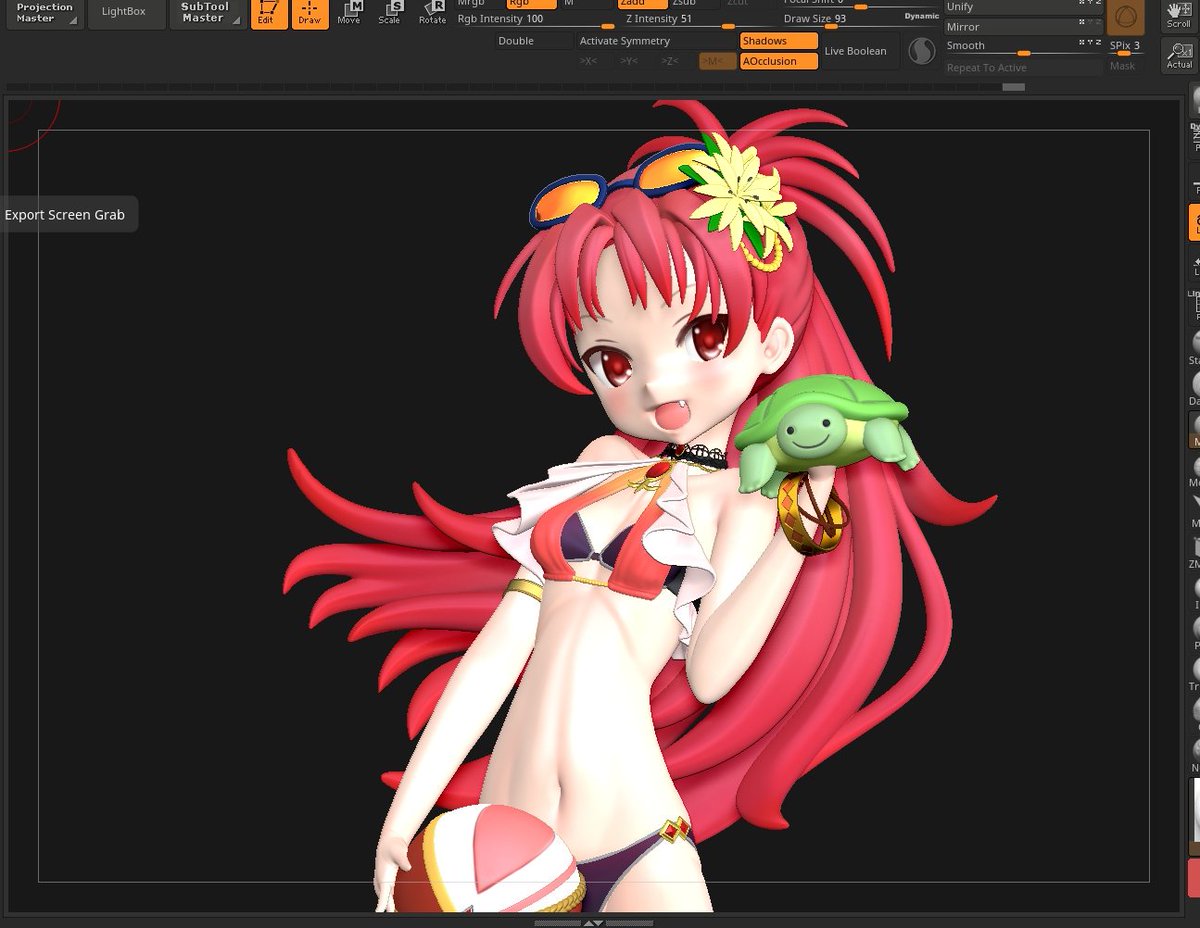
Task: Open the Projection Master plugin menu
Action: point(44,13)
